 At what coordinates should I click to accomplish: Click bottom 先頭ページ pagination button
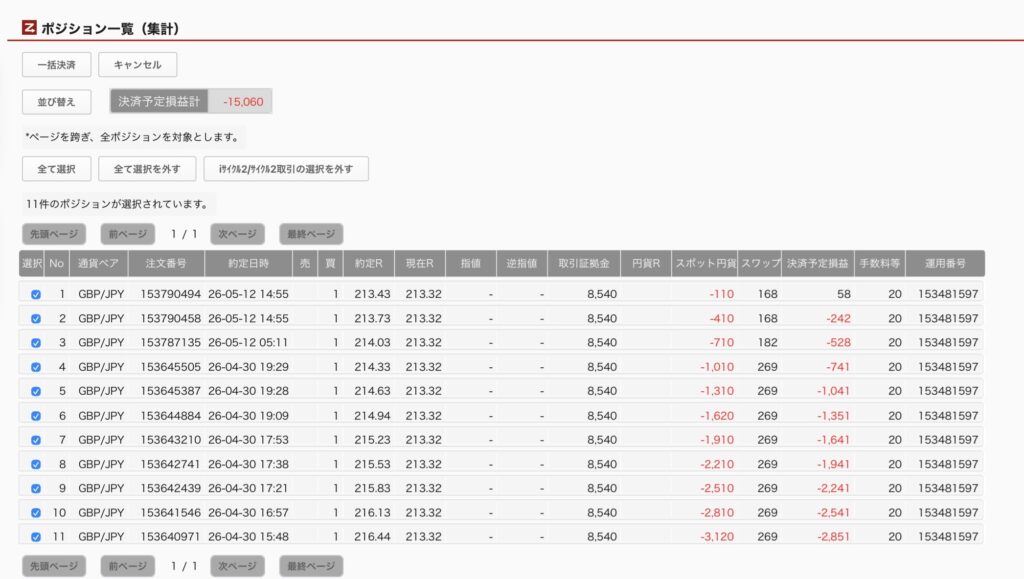(54, 566)
